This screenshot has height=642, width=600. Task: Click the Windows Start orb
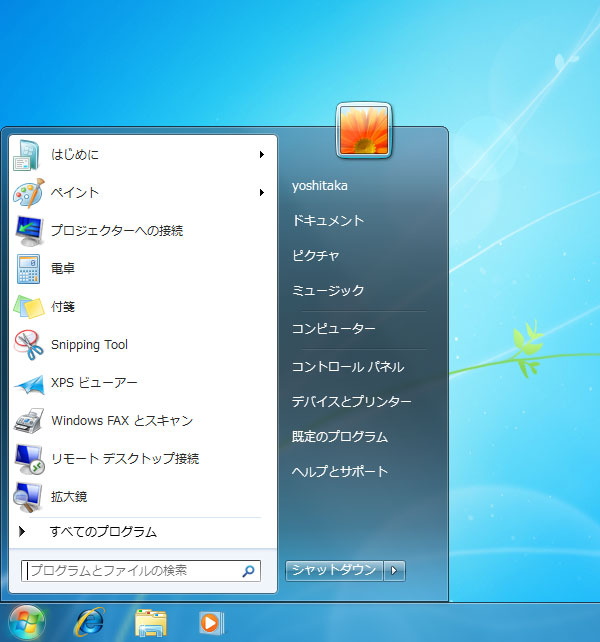[x=27, y=623]
